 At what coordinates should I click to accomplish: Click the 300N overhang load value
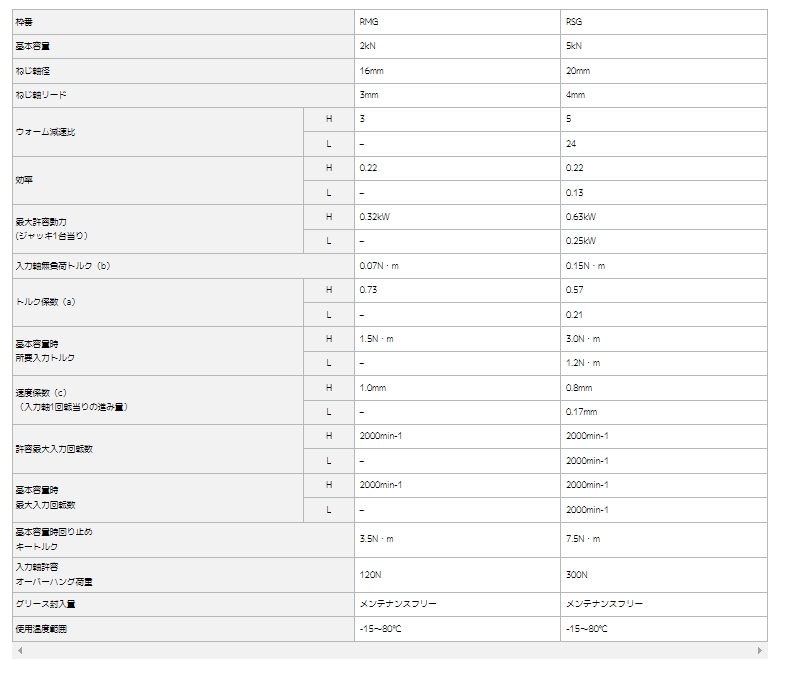pyautogui.click(x=576, y=575)
